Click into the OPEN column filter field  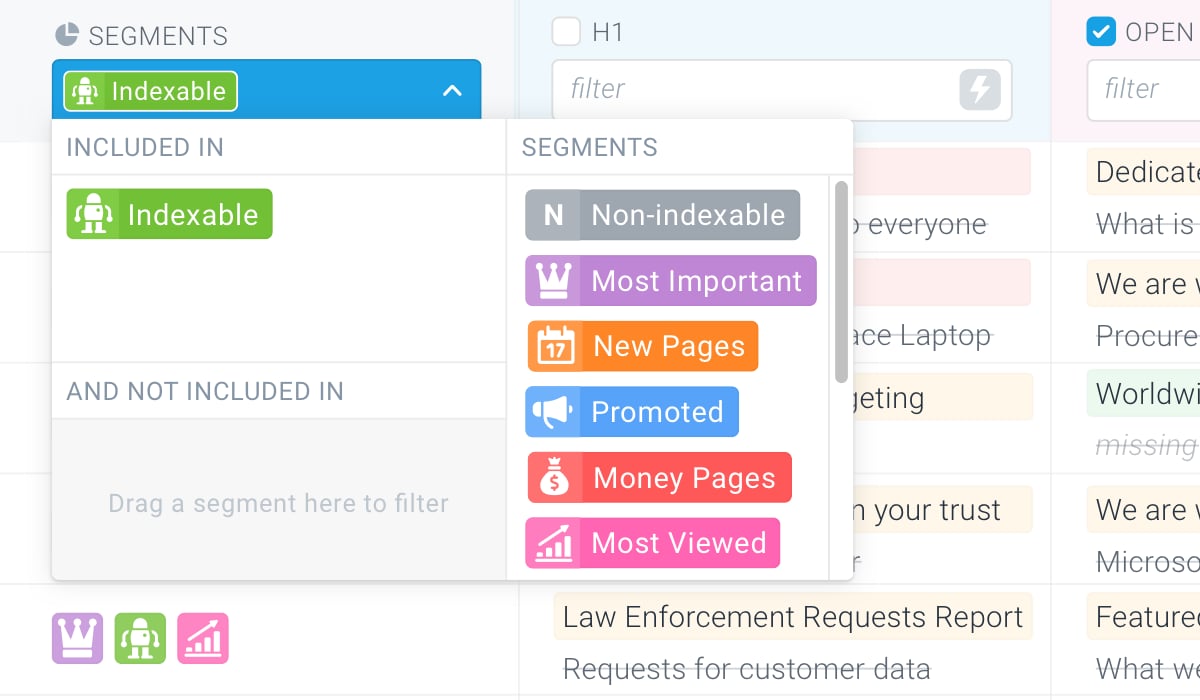[1143, 90]
